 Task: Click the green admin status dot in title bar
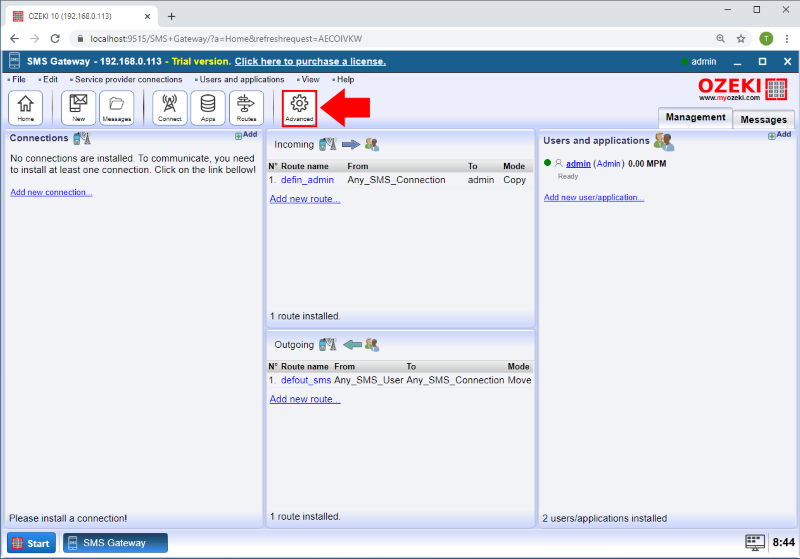pyautogui.click(x=684, y=62)
